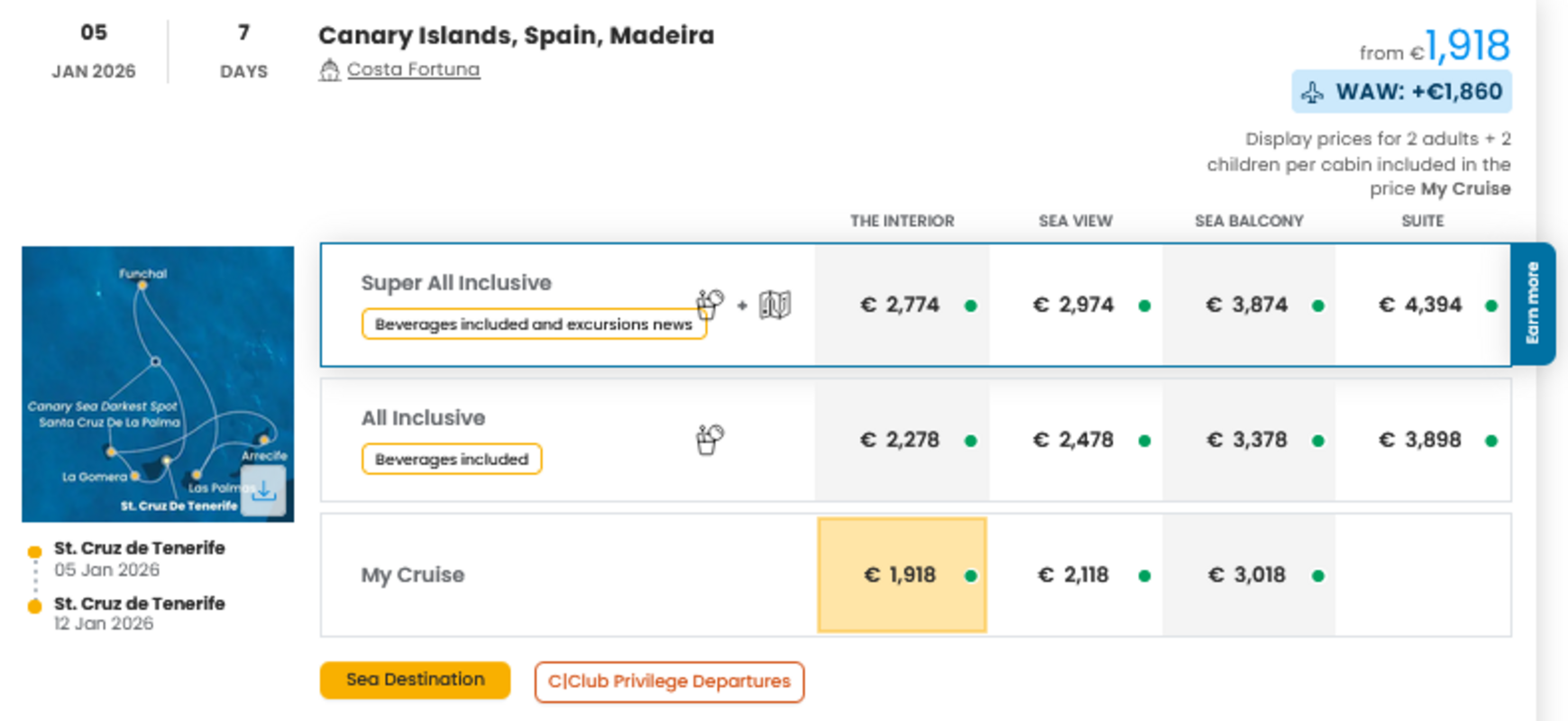Click the ship icon beside Costa Fortuna
This screenshot has height=721, width=1568.
pos(329,70)
